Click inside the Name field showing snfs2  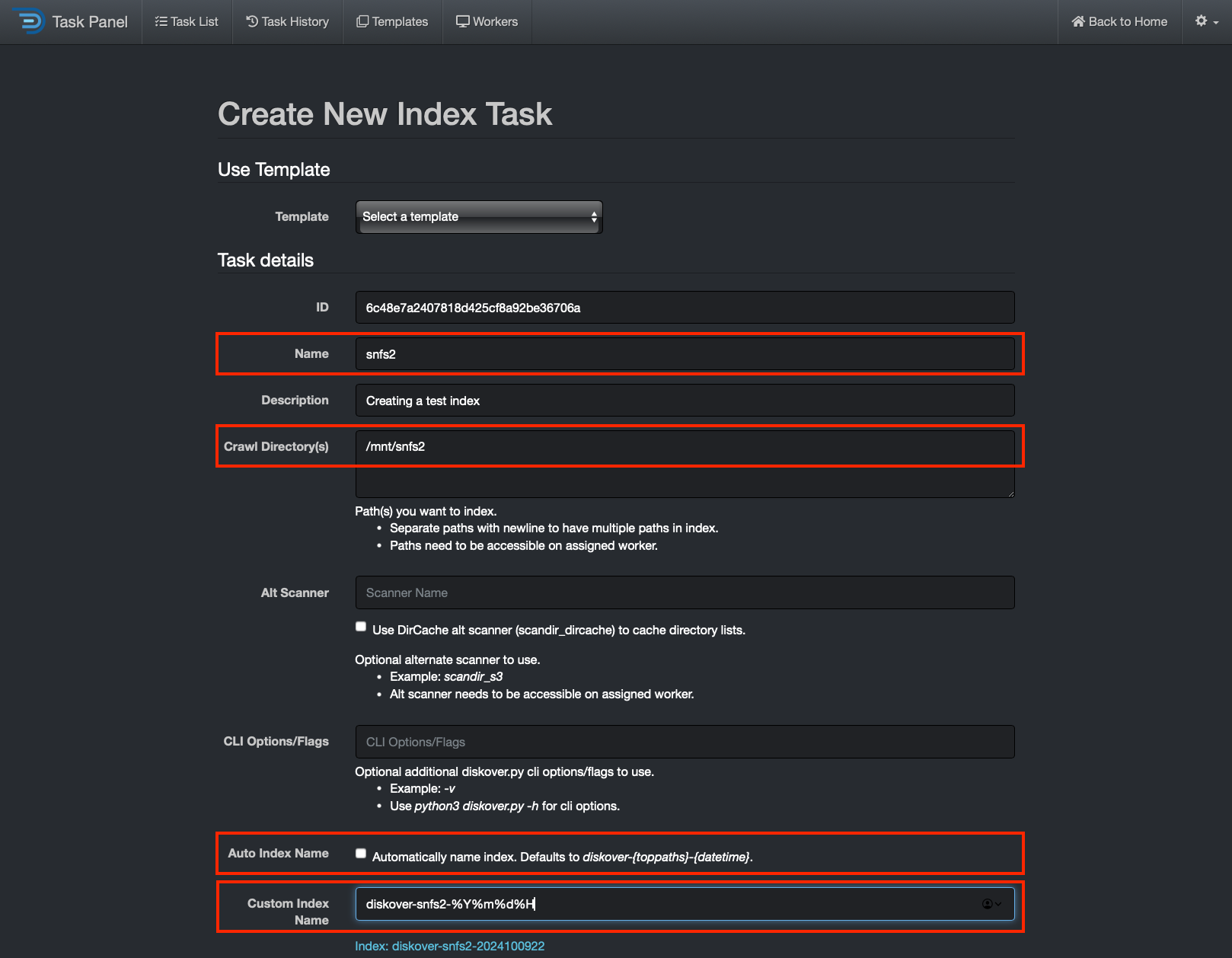685,353
